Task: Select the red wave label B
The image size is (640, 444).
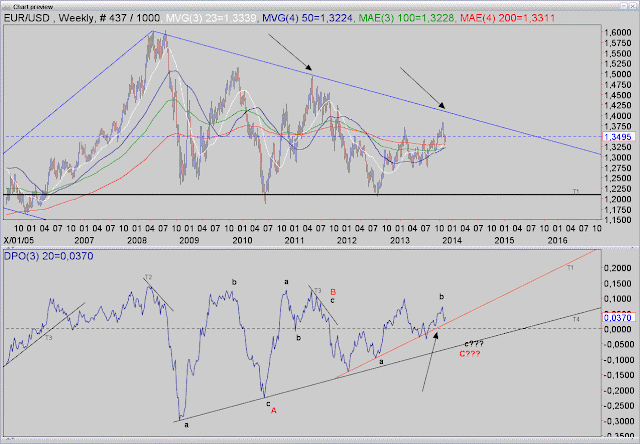Action: pos(333,292)
